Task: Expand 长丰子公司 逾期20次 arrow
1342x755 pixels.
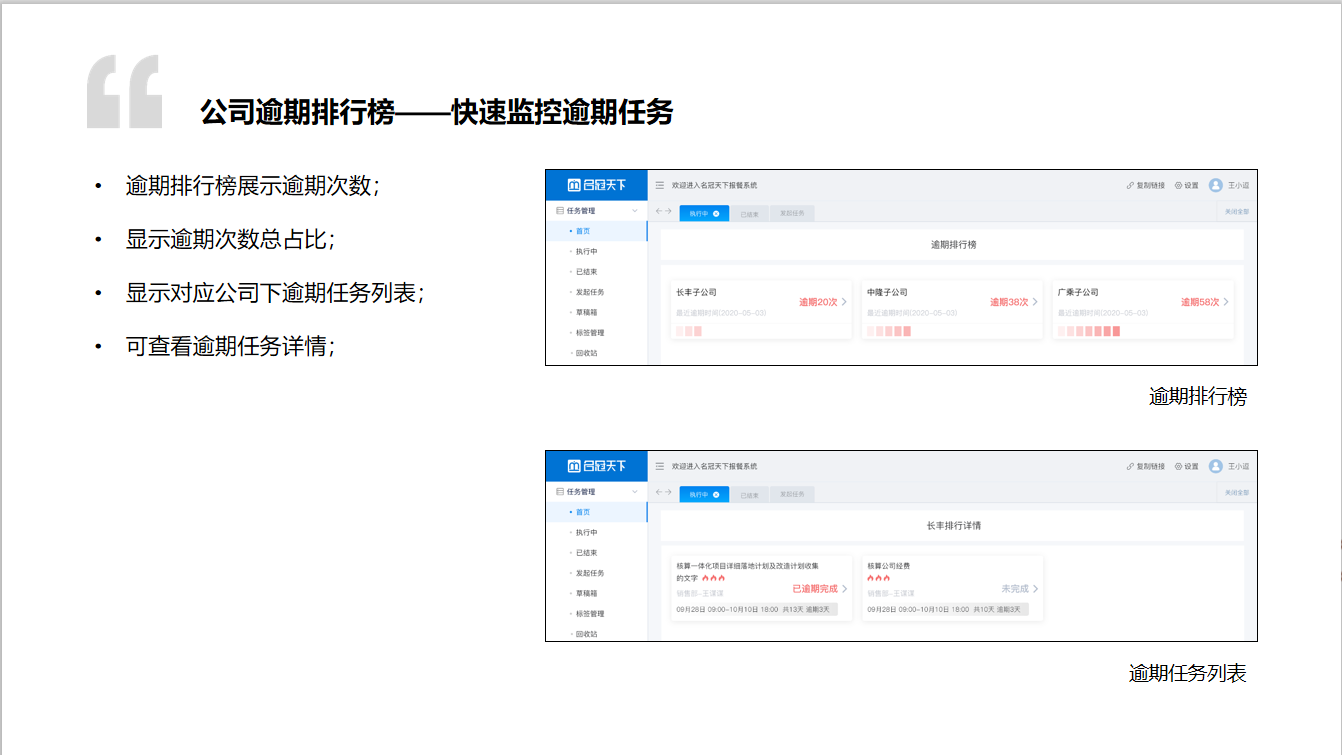Action: point(844,302)
